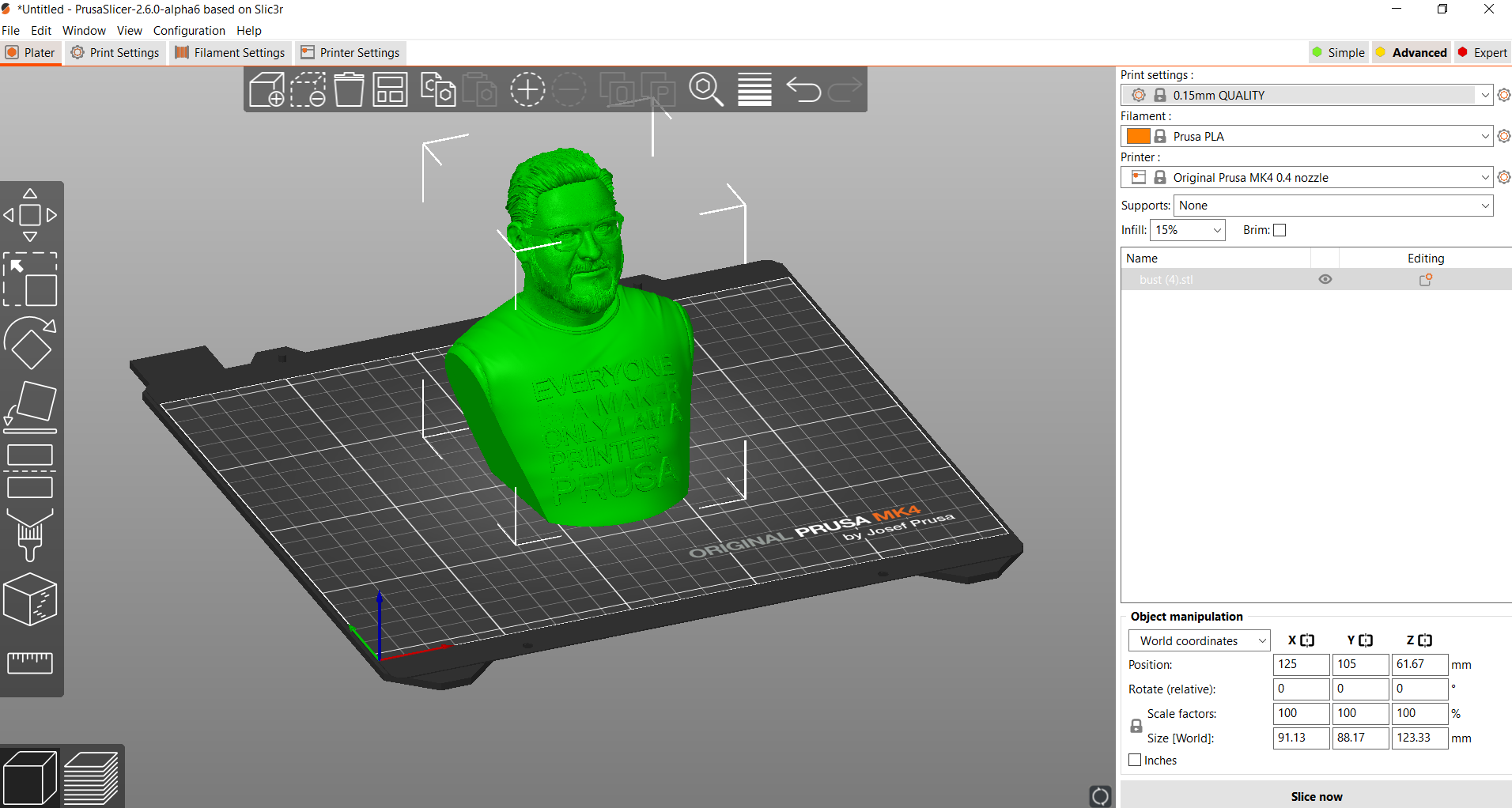Click the Size Y input field
Viewport: 1512px width, 808px height.
point(1360,738)
